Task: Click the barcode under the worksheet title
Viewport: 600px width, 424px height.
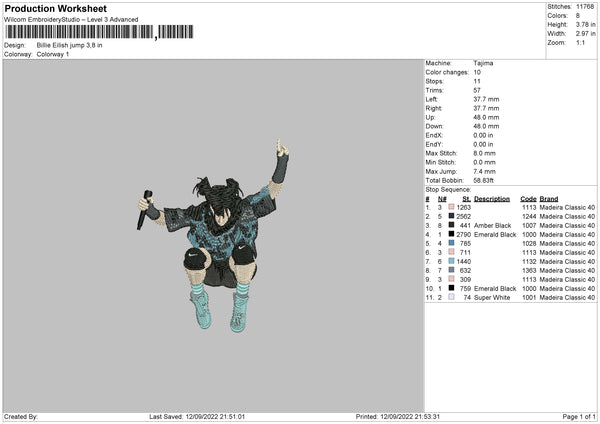Action: click(x=99, y=32)
